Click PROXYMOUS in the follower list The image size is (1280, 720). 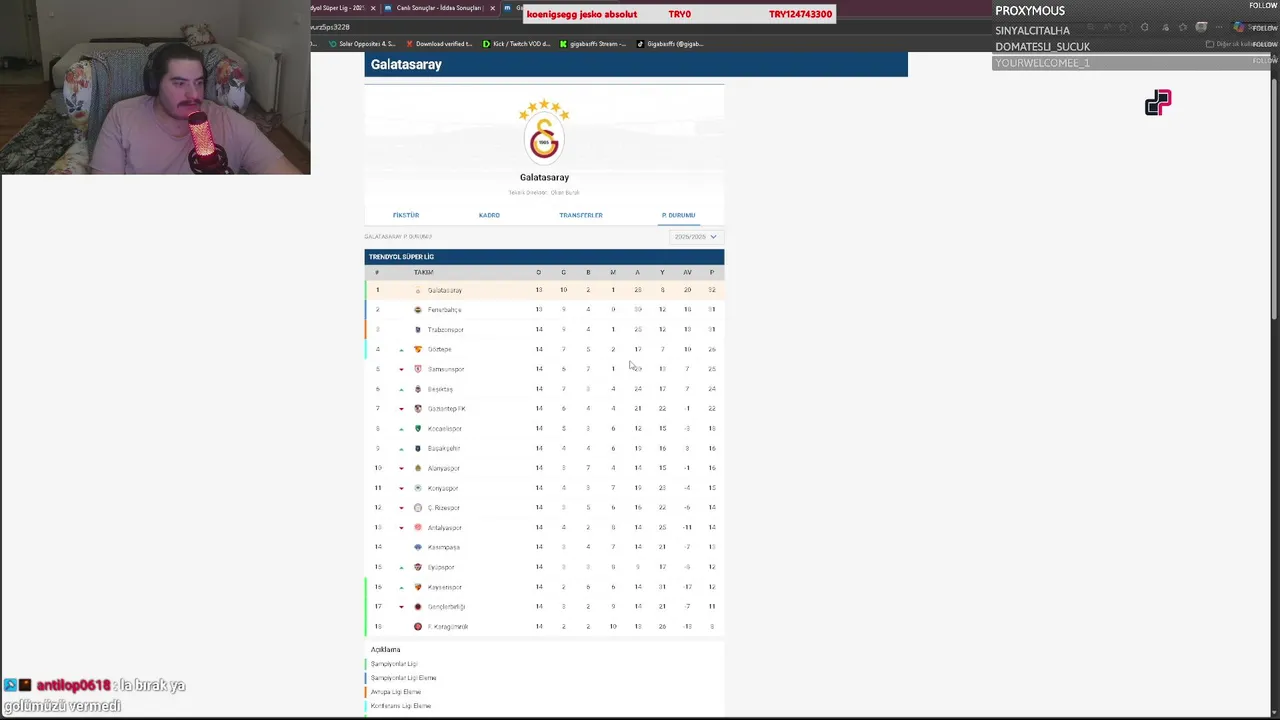[1030, 11]
